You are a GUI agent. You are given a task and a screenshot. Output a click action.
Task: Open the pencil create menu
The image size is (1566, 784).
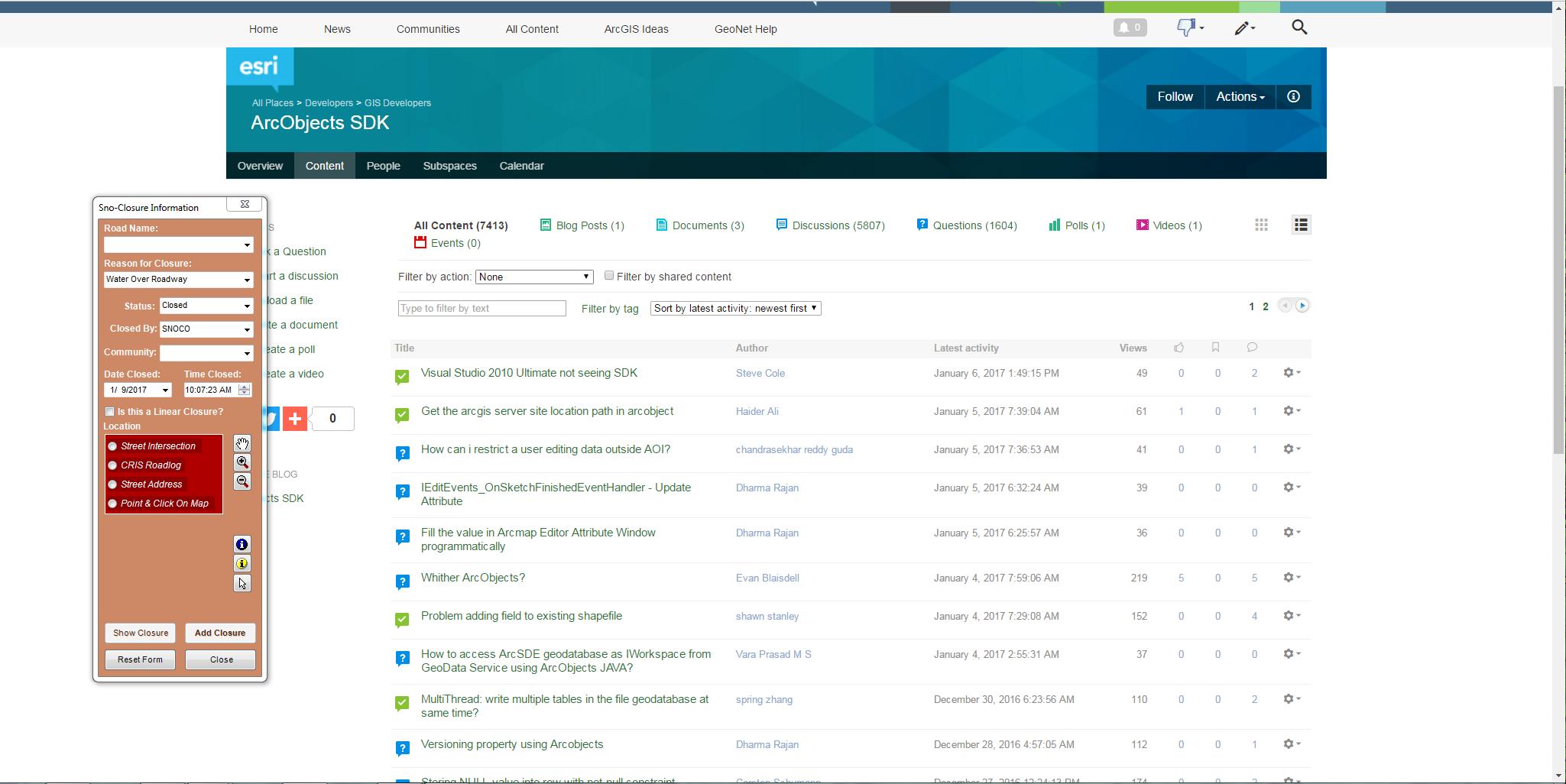tap(1245, 28)
